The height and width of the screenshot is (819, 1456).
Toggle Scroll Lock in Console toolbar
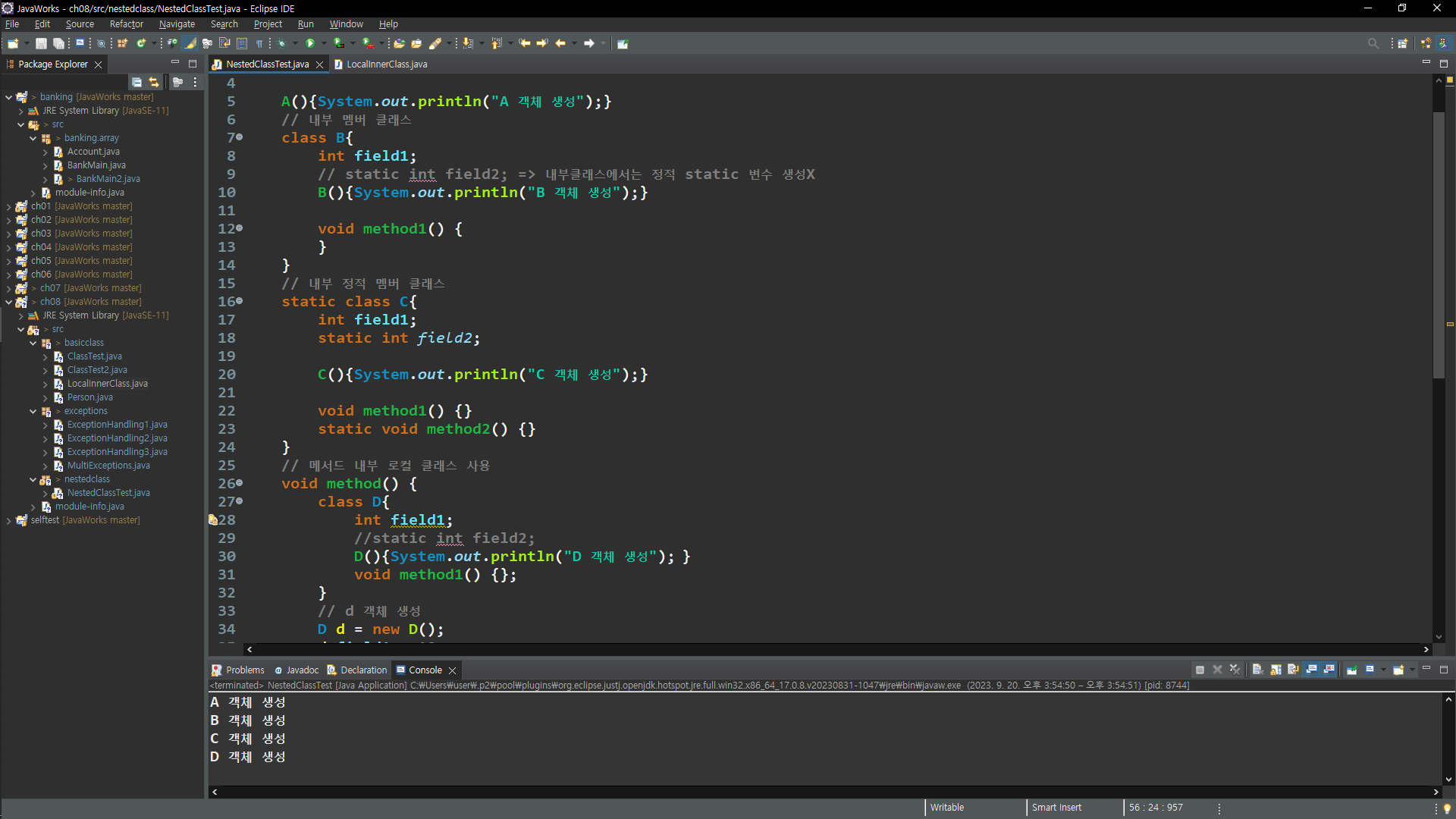coord(1276,670)
